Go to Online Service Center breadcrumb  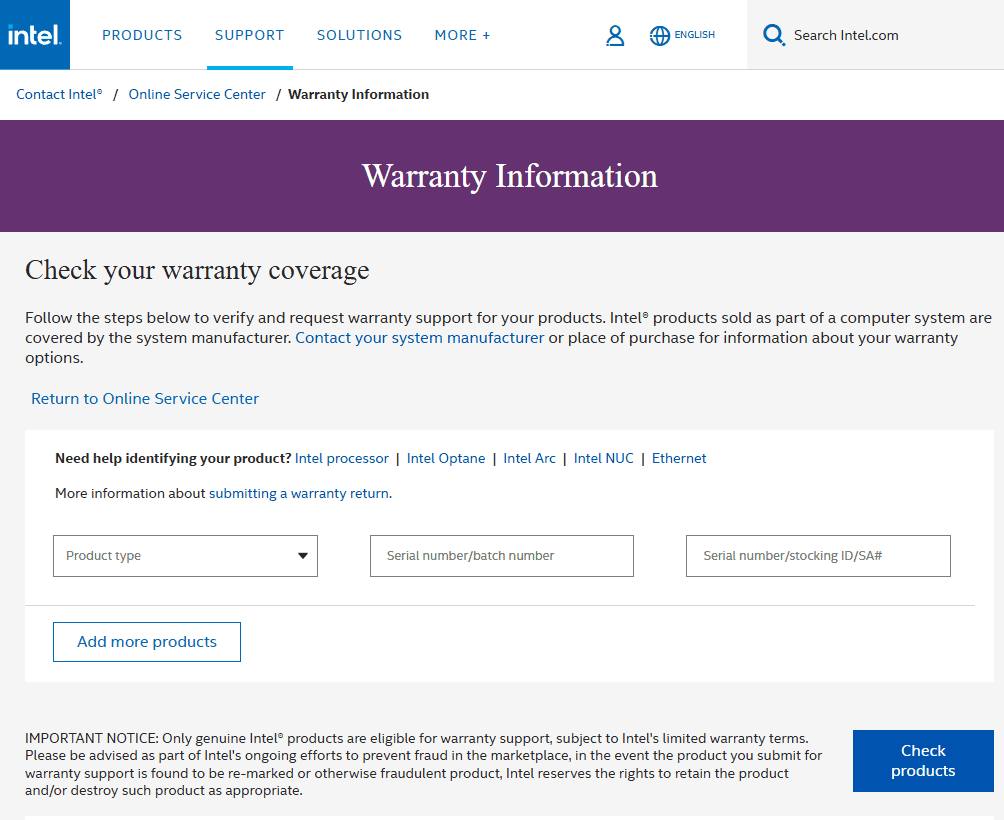pyautogui.click(x=197, y=94)
